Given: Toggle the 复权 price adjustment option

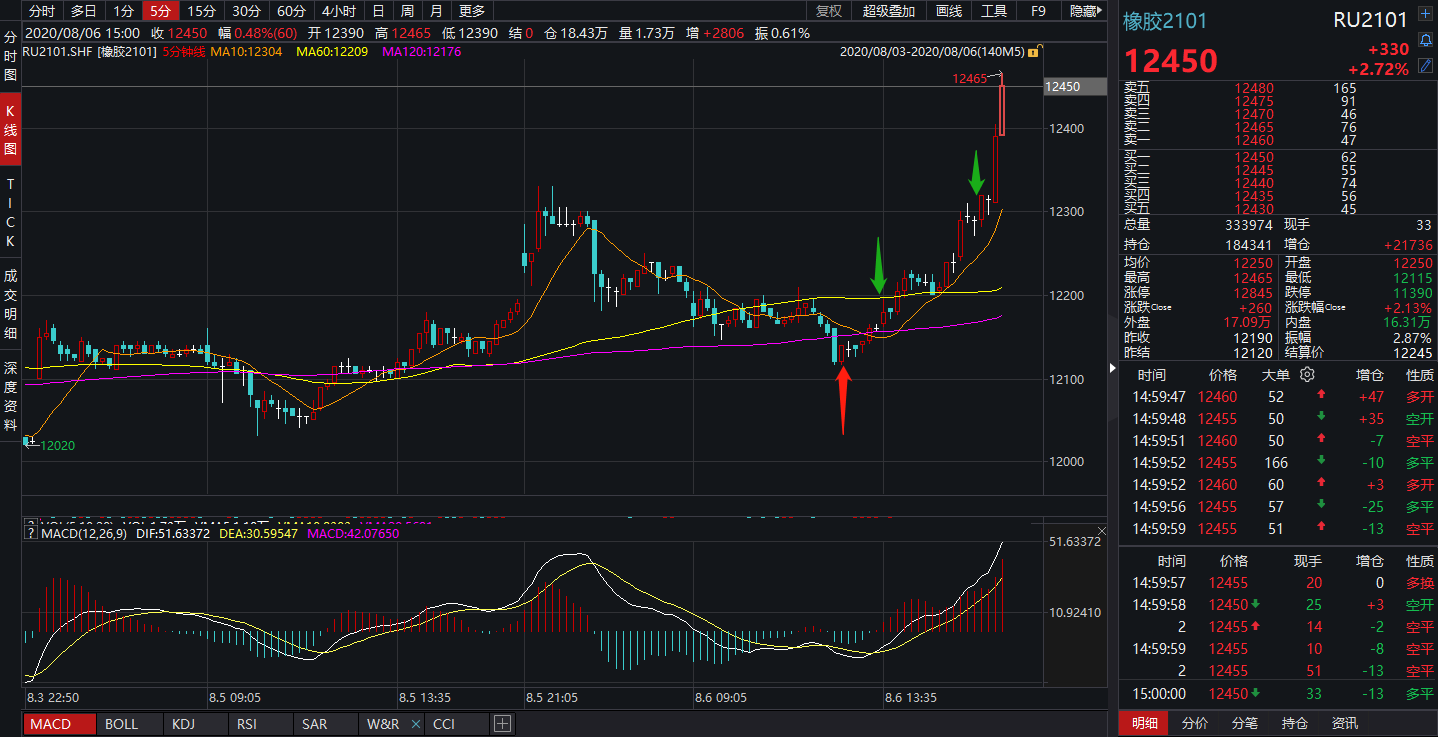Looking at the screenshot, I should (829, 11).
